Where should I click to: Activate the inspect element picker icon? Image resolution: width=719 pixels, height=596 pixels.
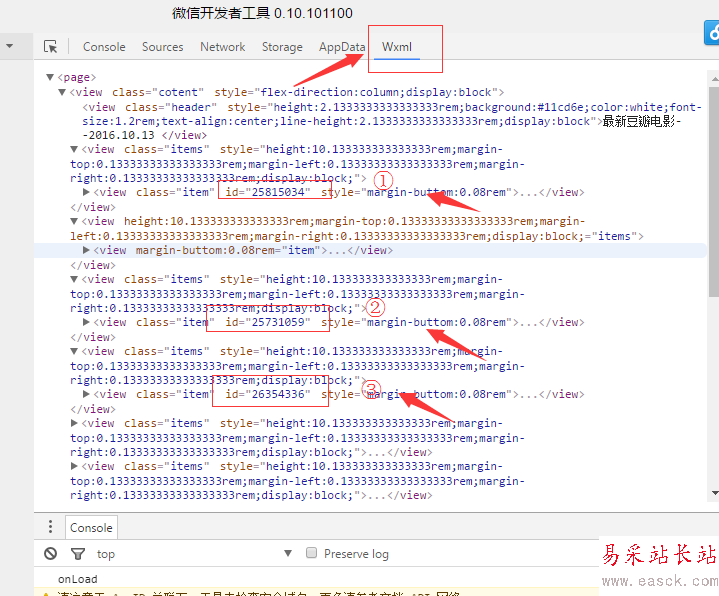(50, 47)
